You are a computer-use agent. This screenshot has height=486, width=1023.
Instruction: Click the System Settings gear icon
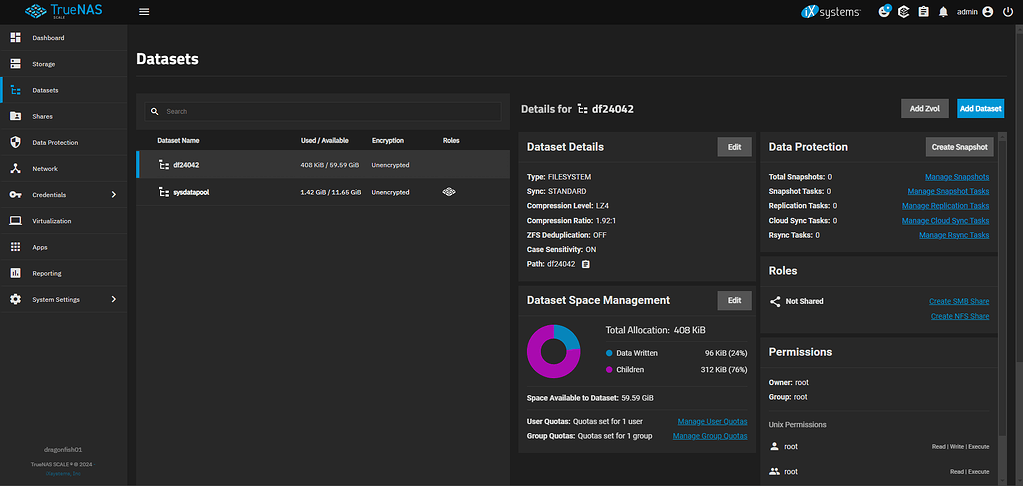(x=16, y=299)
